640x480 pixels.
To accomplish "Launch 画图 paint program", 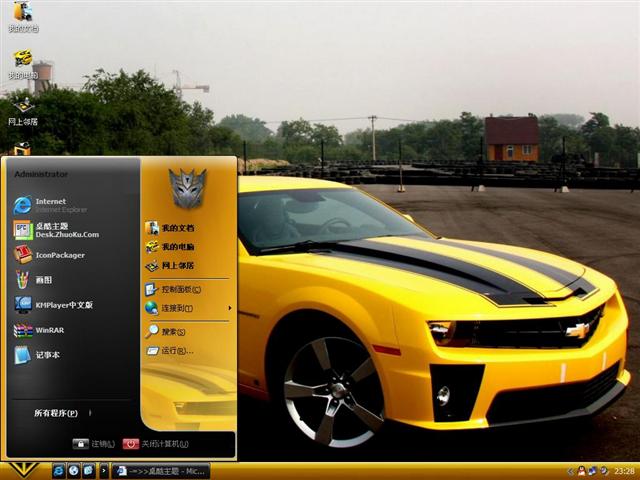I will pos(33,280).
